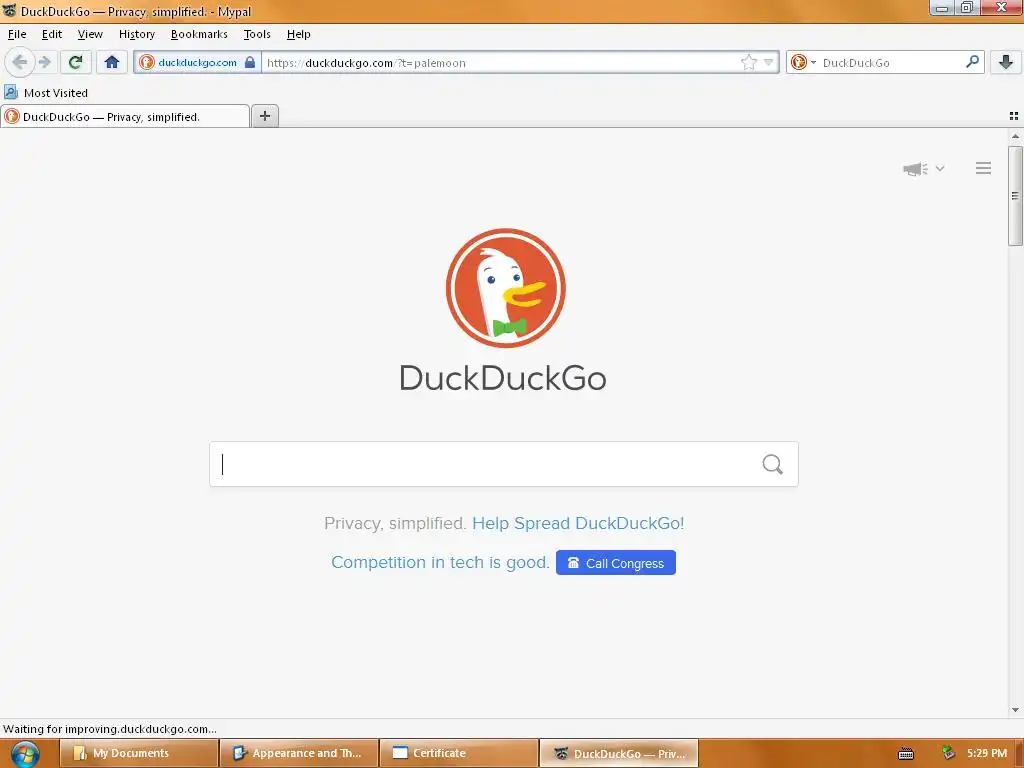Image resolution: width=1024 pixels, height=768 pixels.
Task: Open Help Spread DuckDuckGo! link
Action: pyautogui.click(x=578, y=523)
